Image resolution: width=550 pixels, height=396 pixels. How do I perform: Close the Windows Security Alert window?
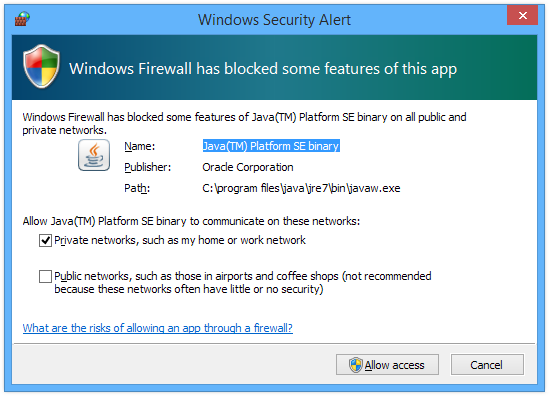[522, 15]
